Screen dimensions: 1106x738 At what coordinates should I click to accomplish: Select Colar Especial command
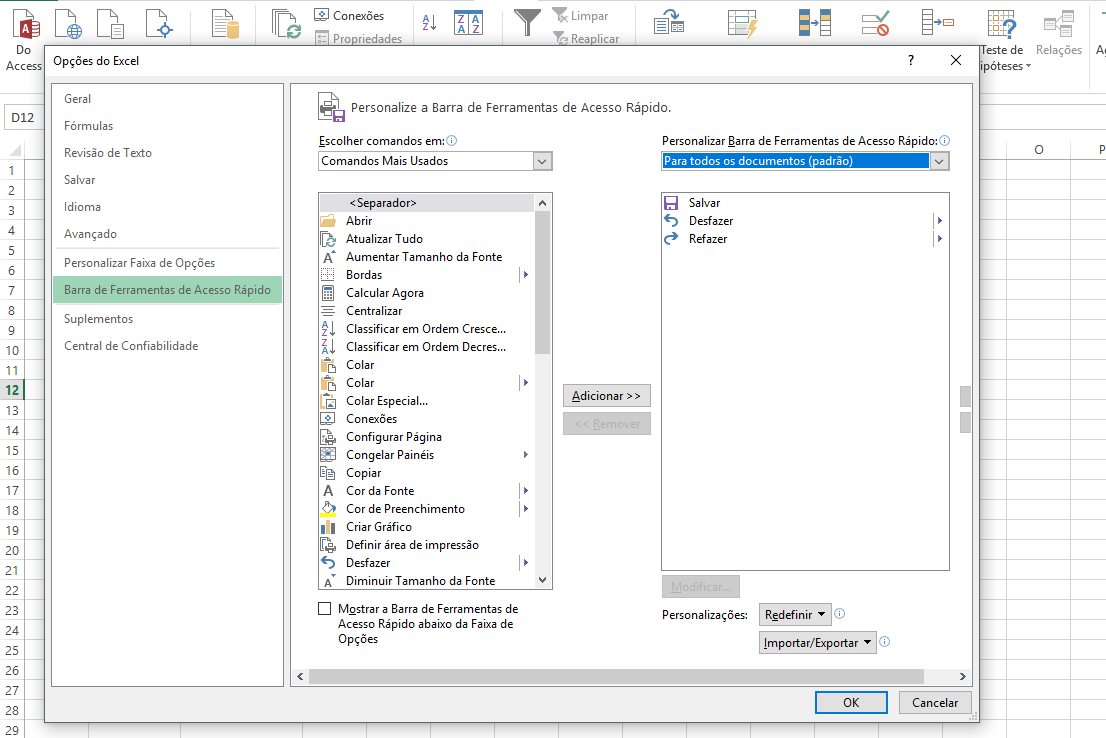point(426,401)
